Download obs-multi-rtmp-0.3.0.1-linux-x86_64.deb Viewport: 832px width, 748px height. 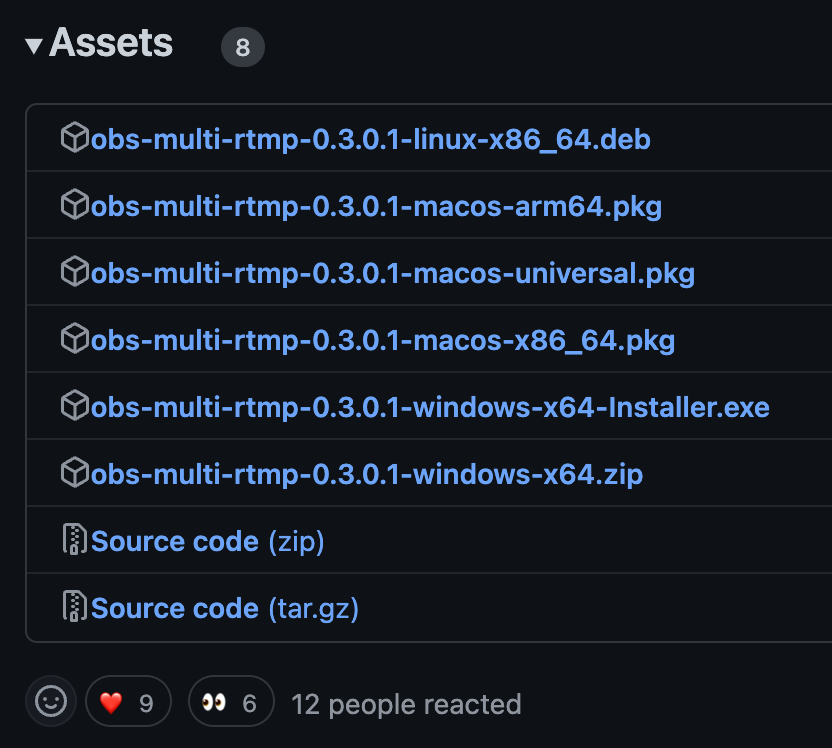click(x=371, y=139)
